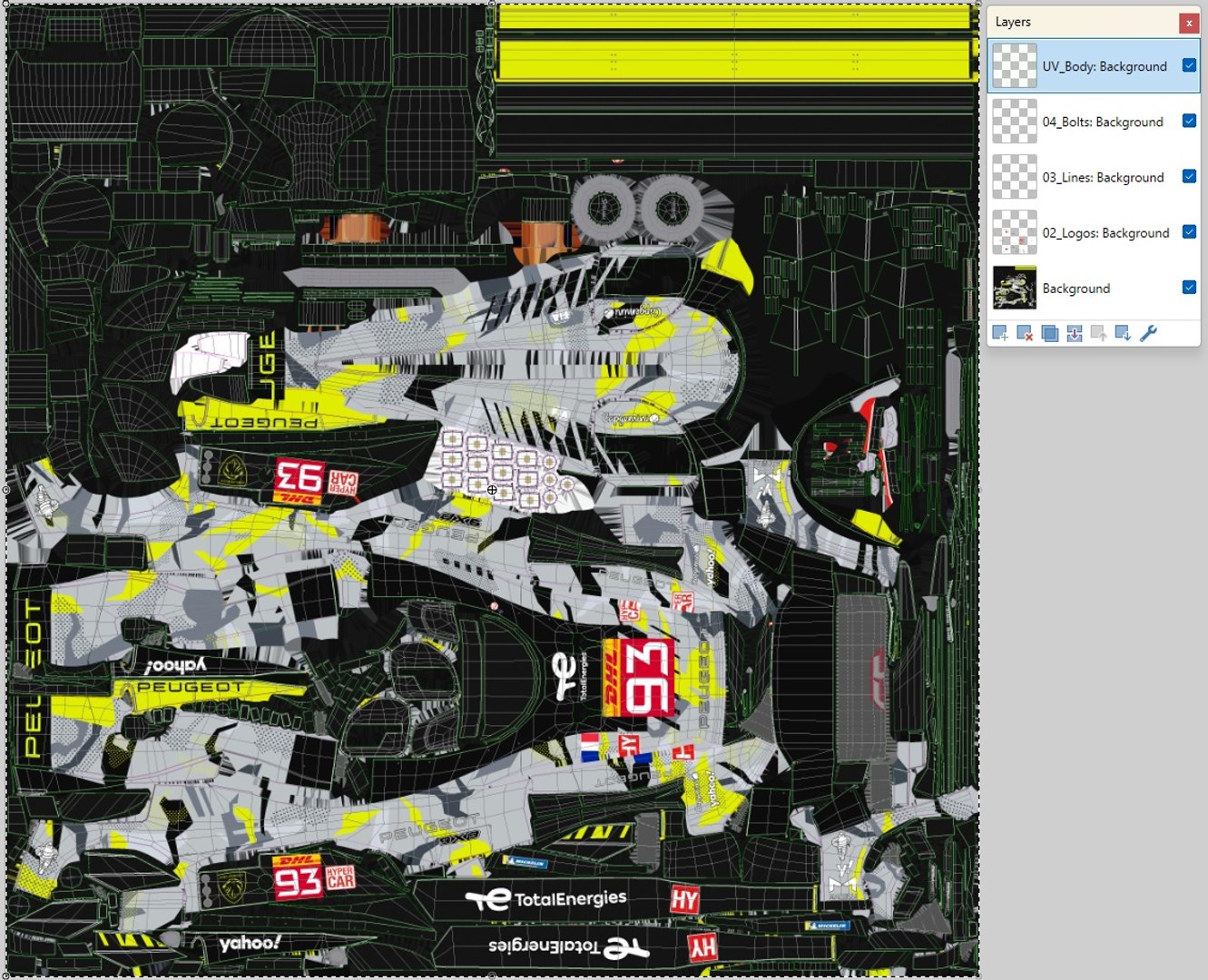The width and height of the screenshot is (1208, 980).
Task: Toggle 04_Bolts: Background layer visibility
Action: (1189, 121)
